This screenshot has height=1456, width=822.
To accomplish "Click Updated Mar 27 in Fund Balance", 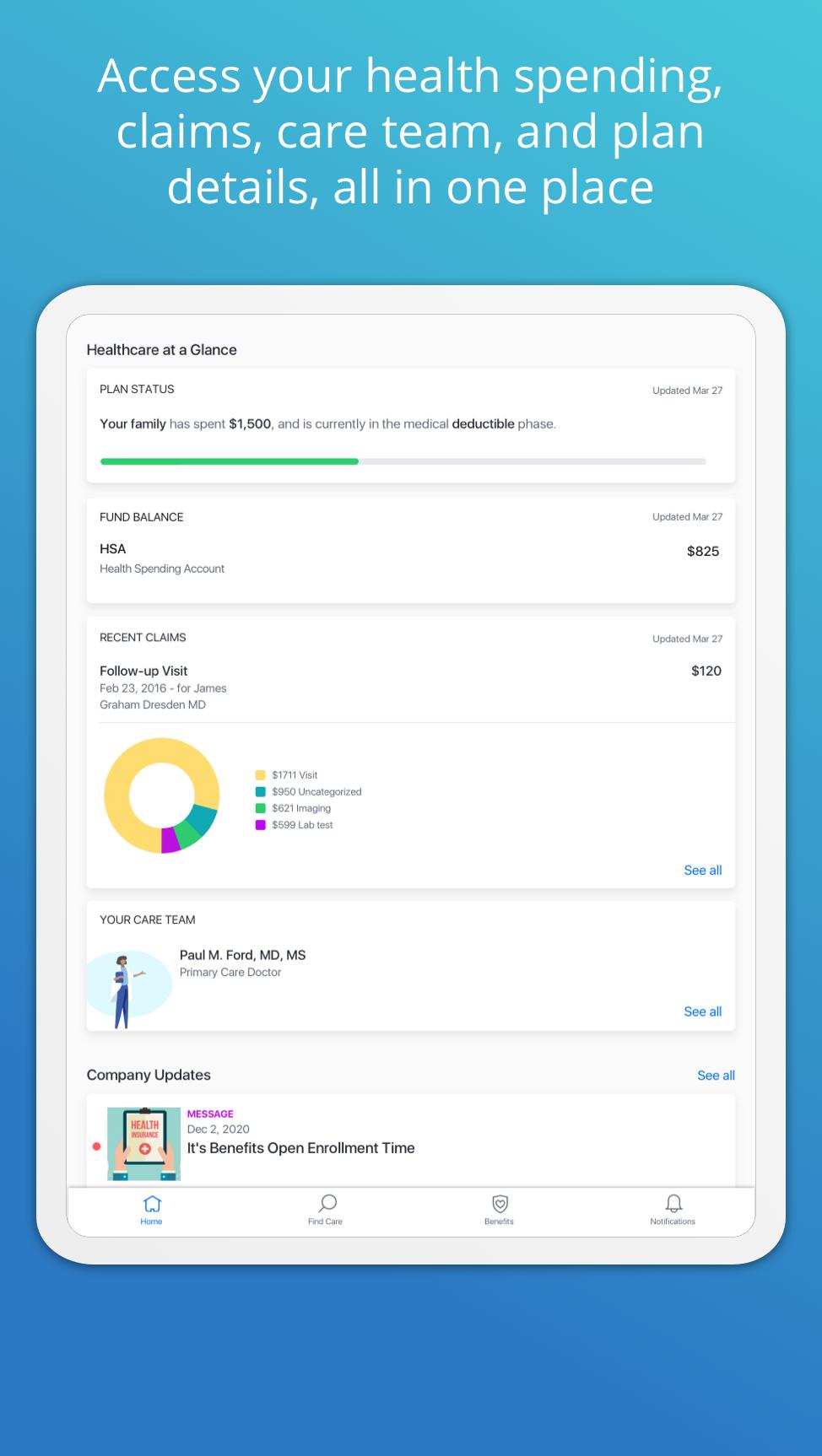I will [x=688, y=517].
